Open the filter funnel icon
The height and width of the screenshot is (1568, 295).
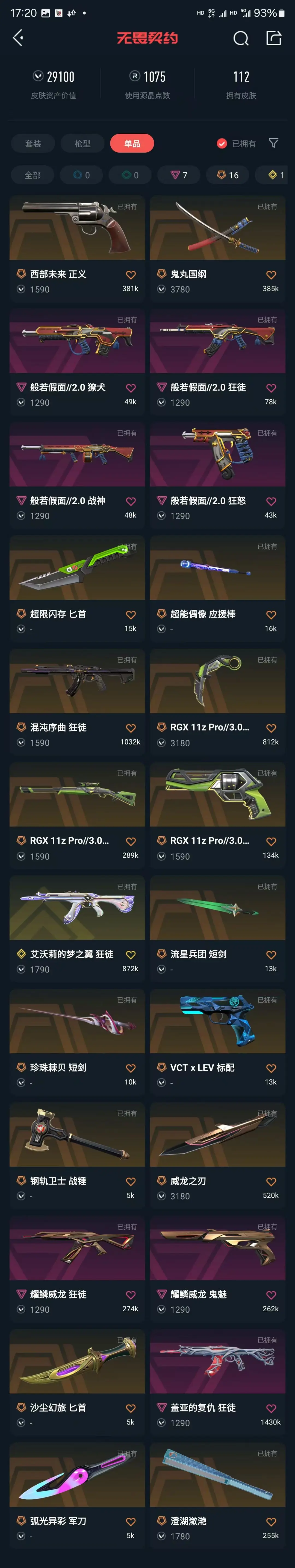(x=274, y=143)
